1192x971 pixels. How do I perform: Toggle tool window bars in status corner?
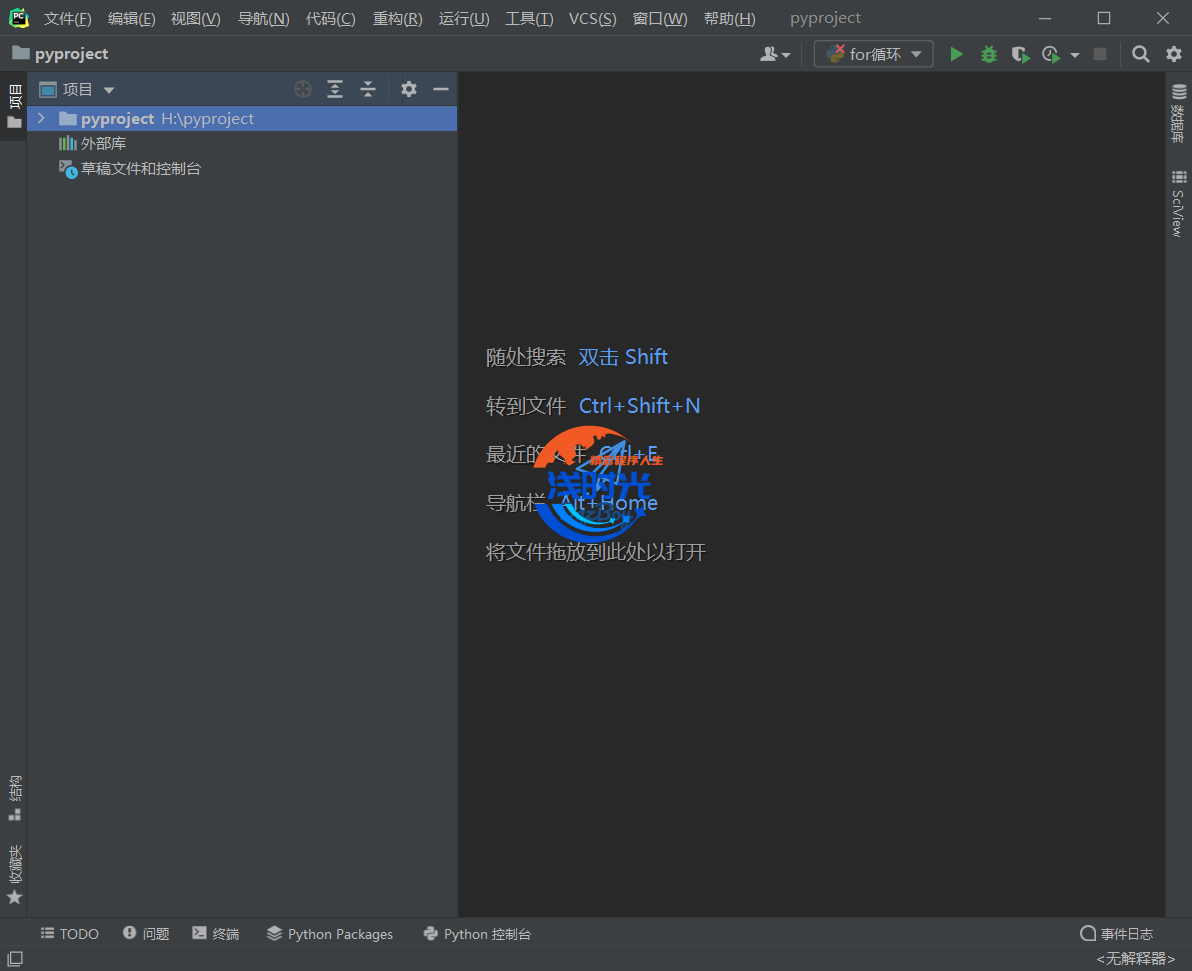pyautogui.click(x=15, y=959)
